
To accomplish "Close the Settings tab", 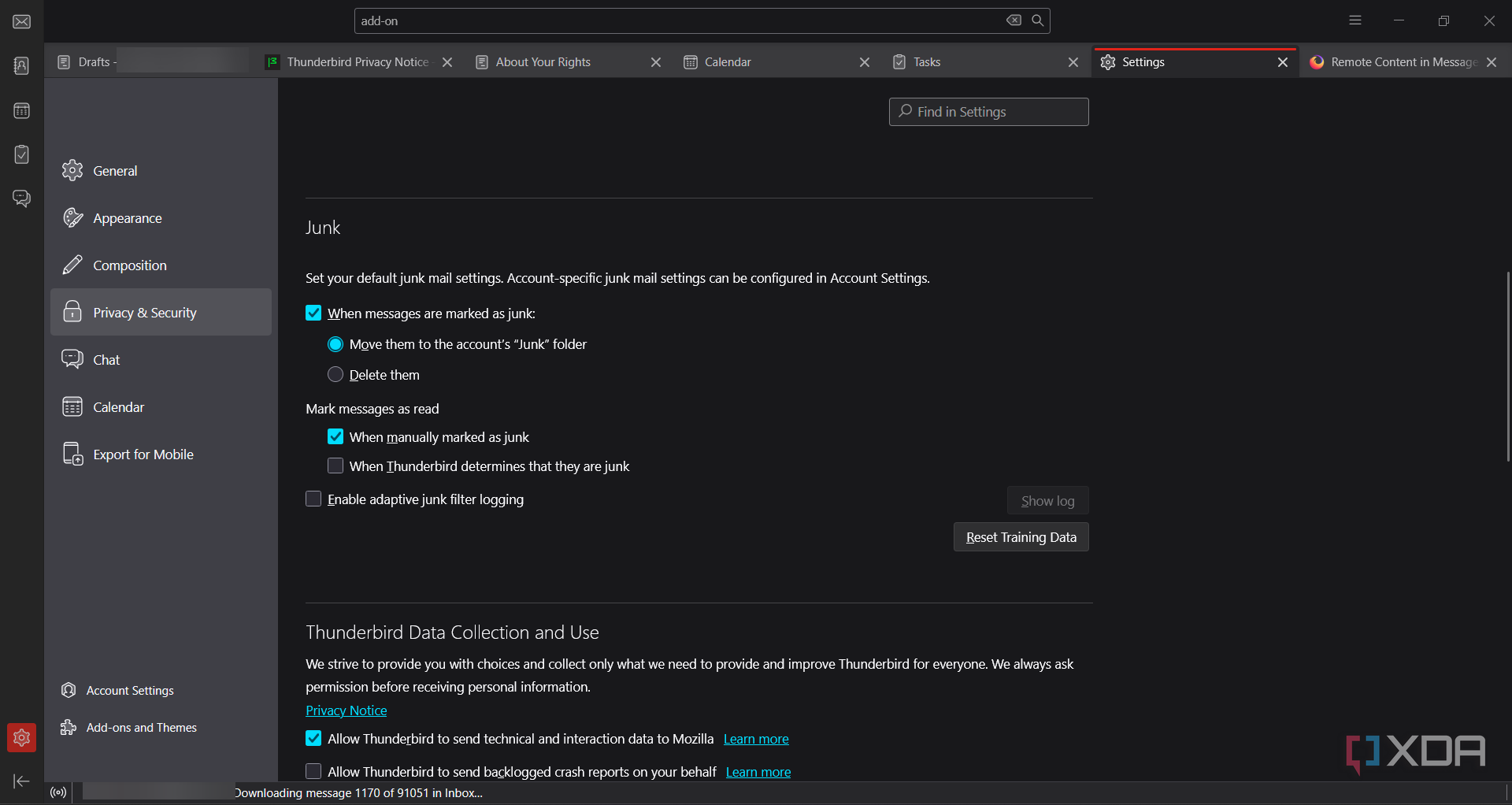I will pos(1283,62).
